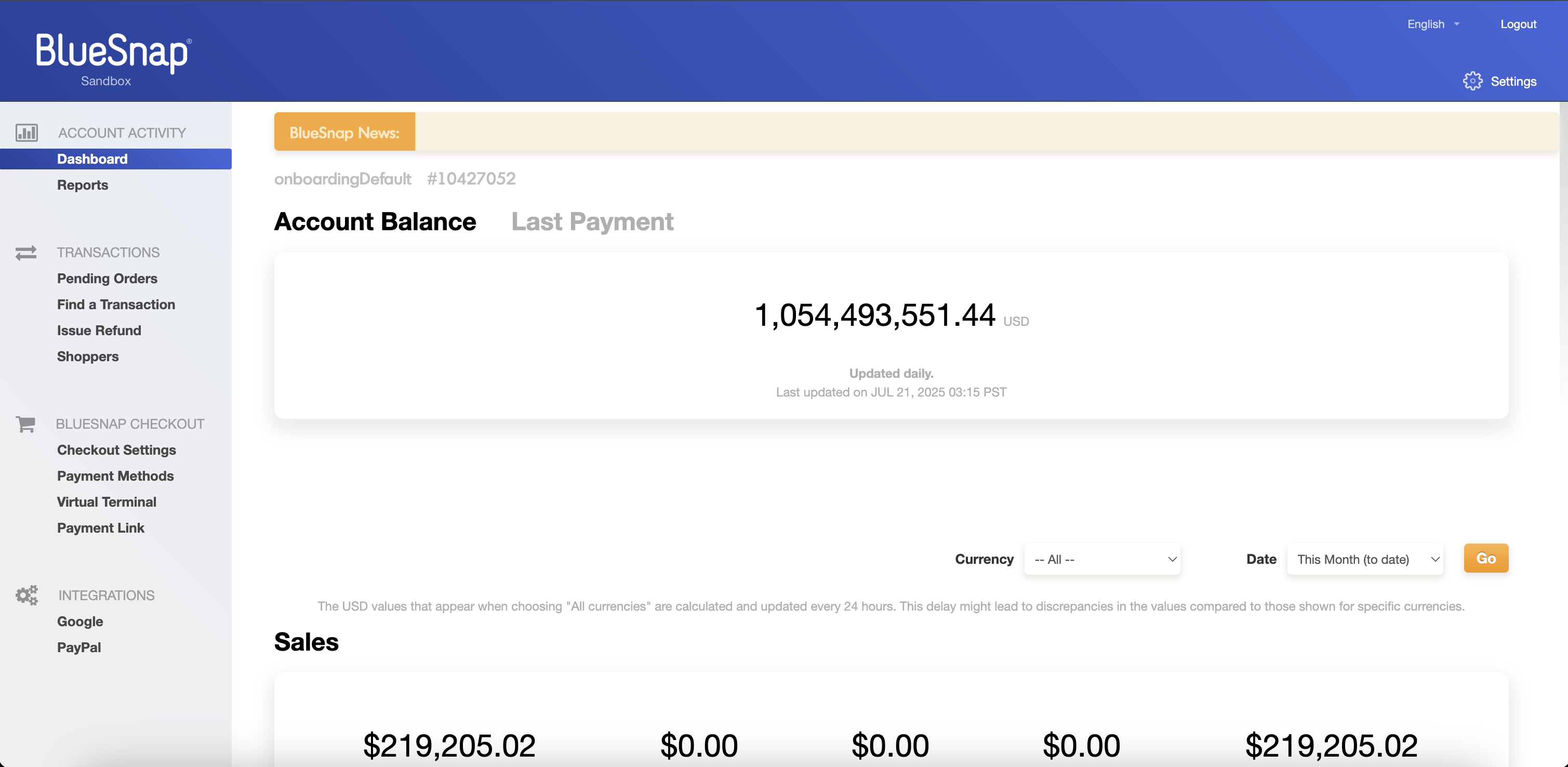Viewport: 1568px width, 767px height.
Task: Open Issue Refund page
Action: tap(99, 330)
